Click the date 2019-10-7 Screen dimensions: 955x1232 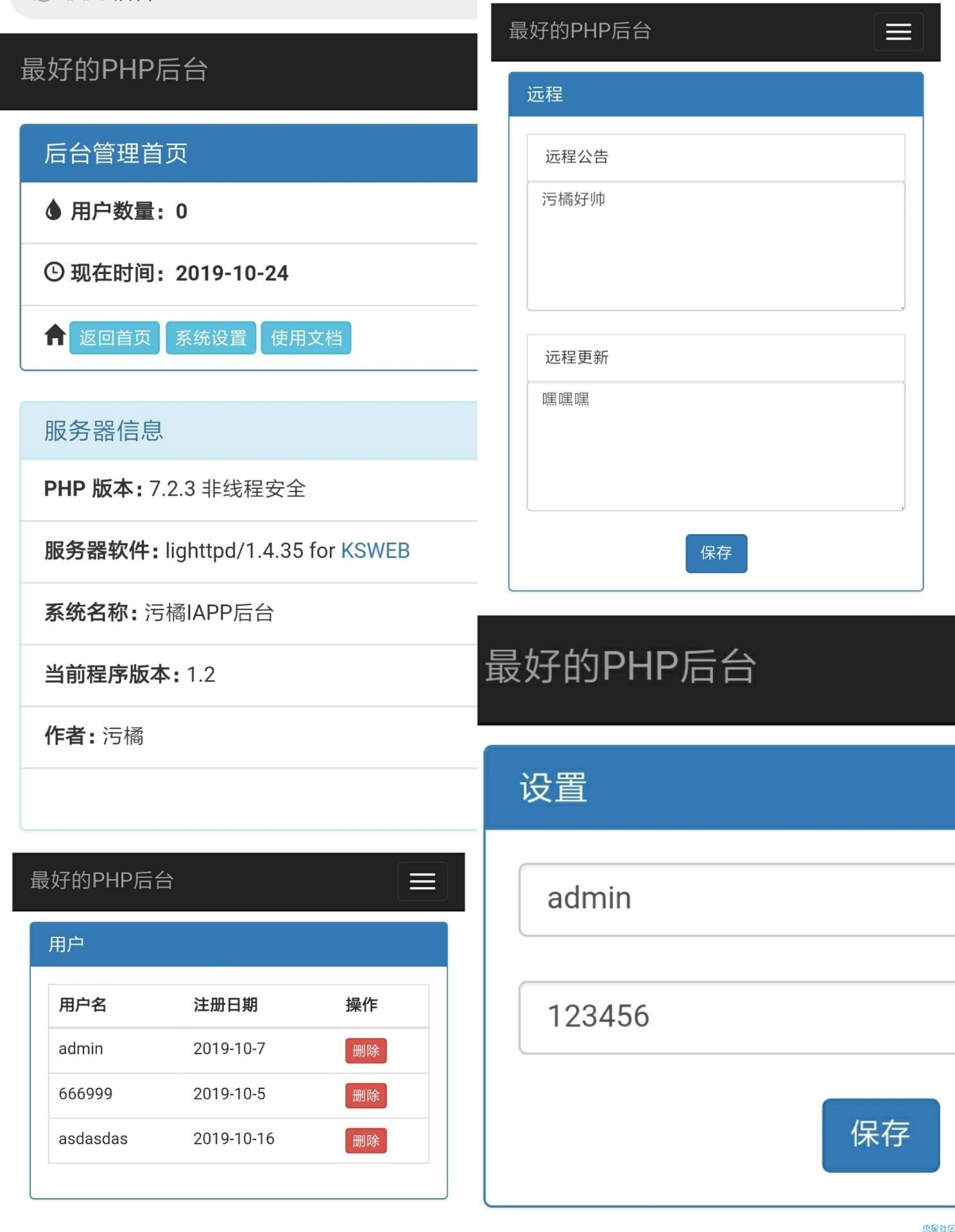pyautogui.click(x=229, y=1048)
